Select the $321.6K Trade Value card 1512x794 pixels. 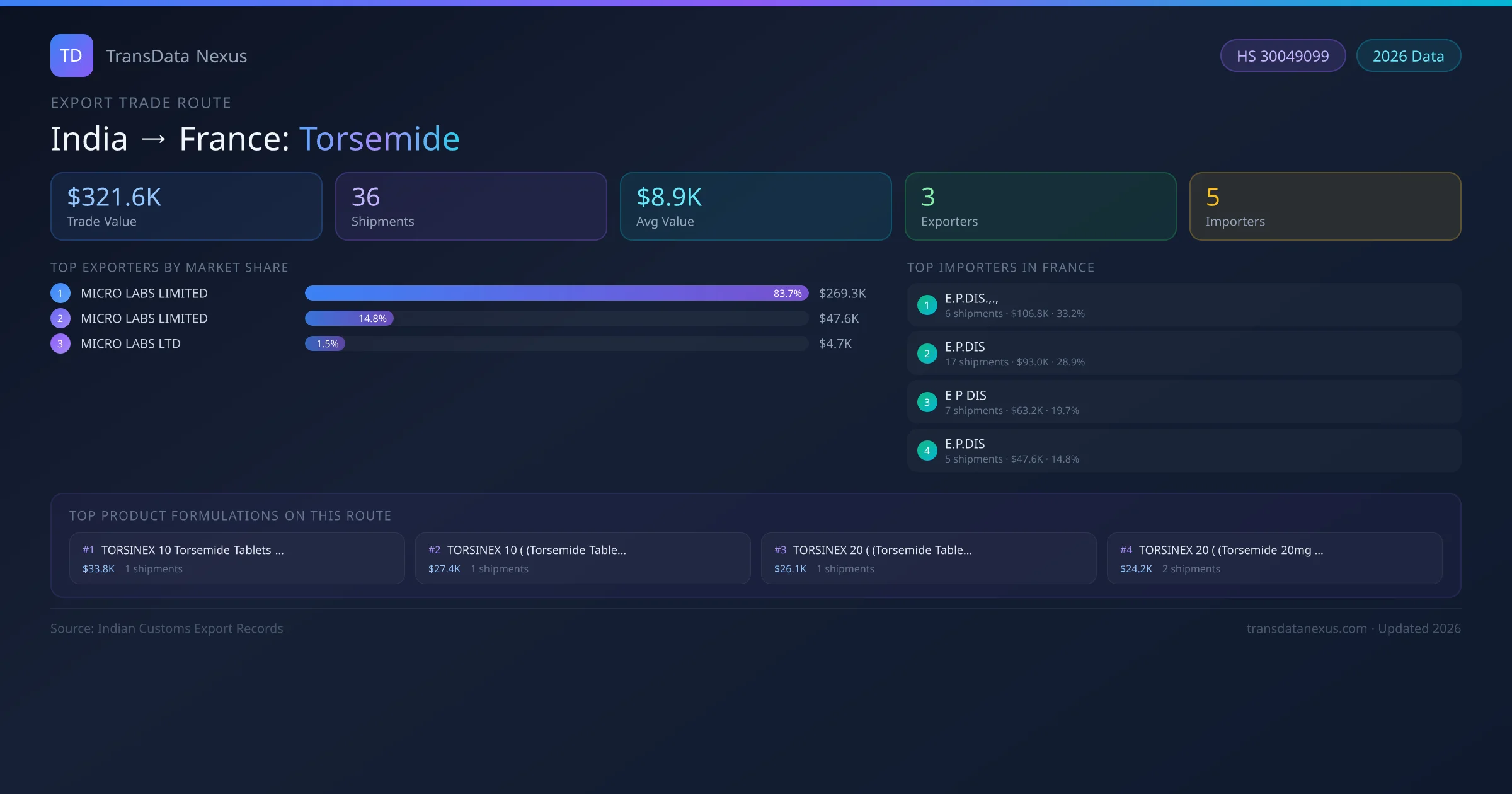[186, 206]
